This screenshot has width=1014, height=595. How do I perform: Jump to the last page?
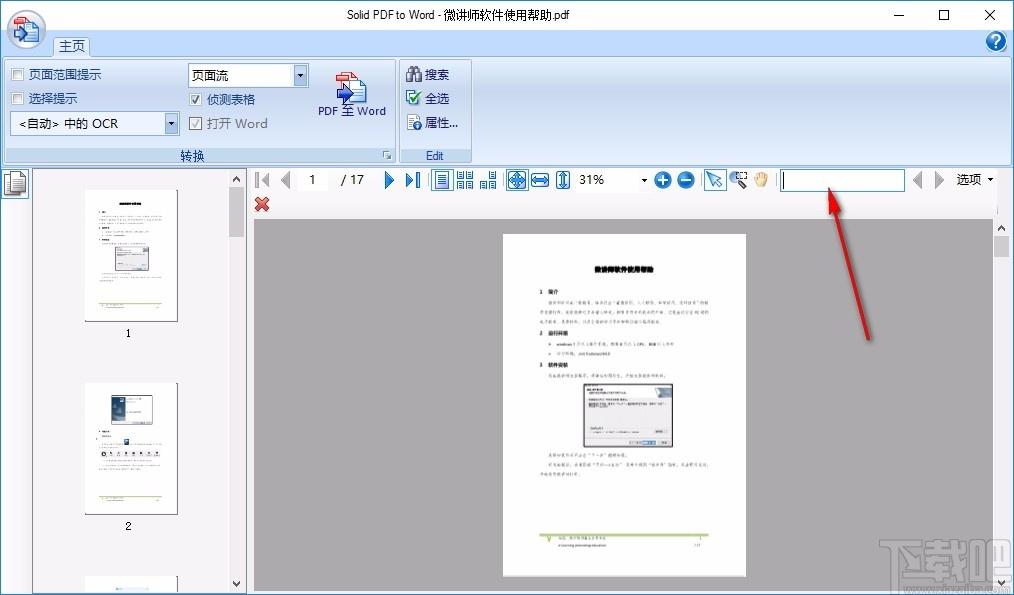[x=413, y=180]
